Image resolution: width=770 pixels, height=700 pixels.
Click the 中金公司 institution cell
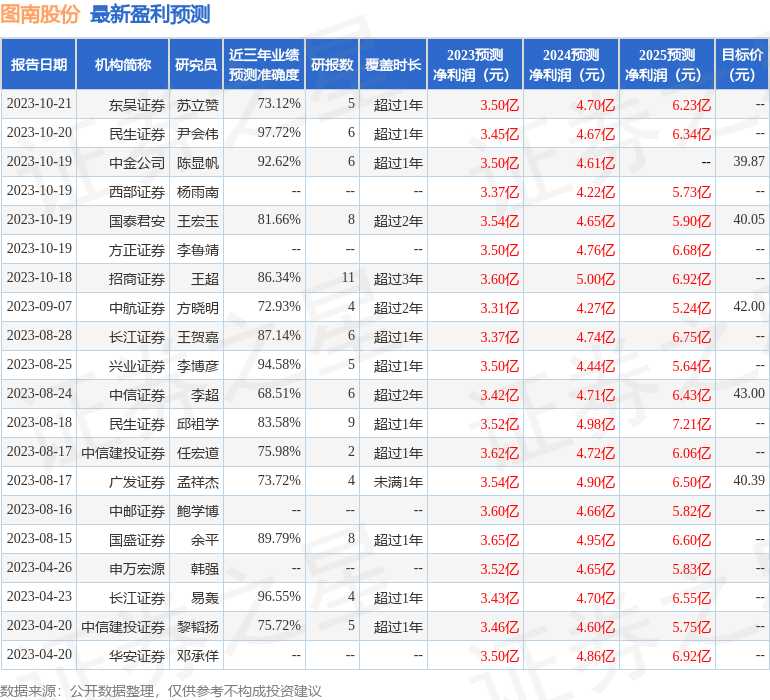pos(137,163)
